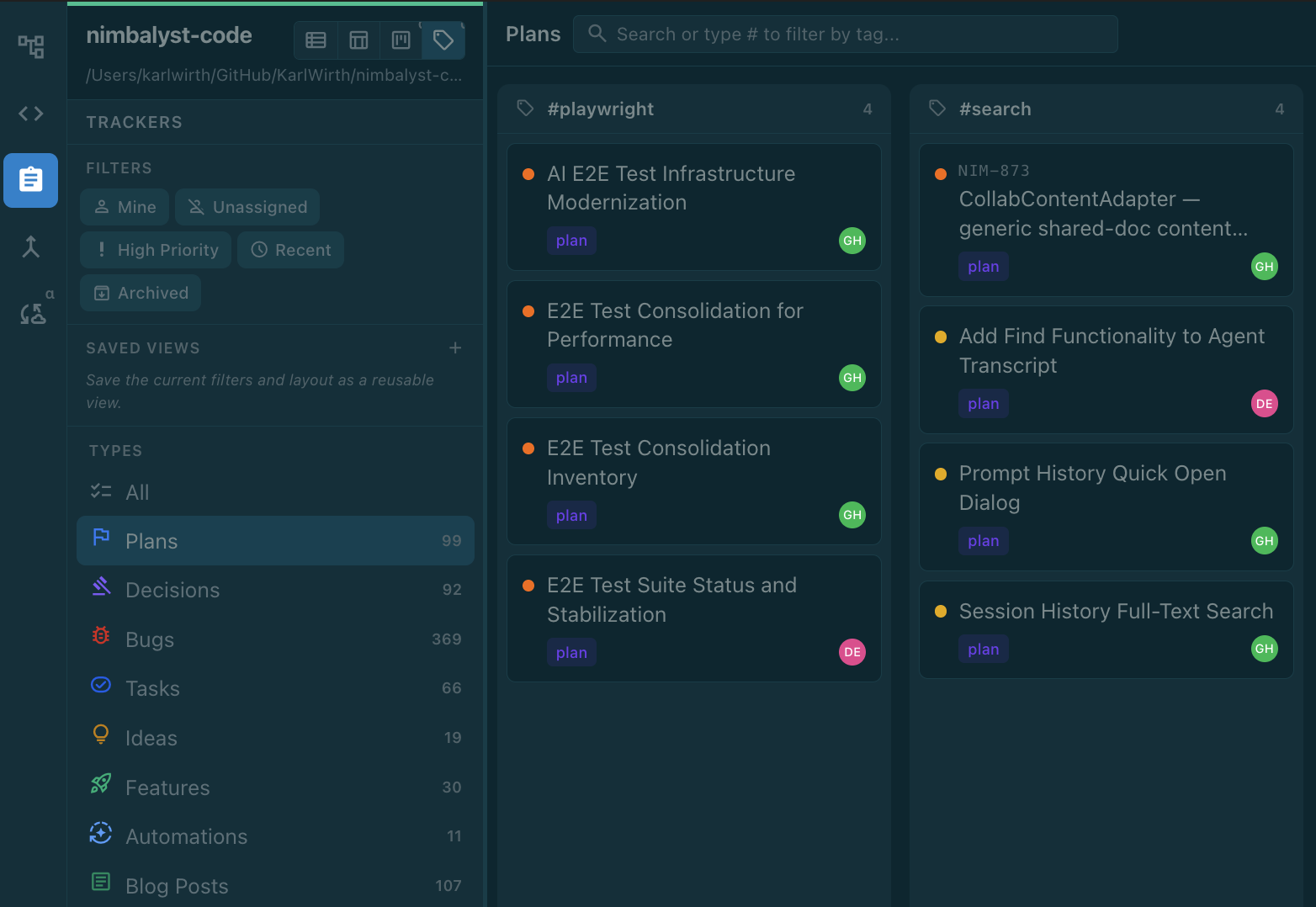Toggle the Archived filter
1316x907 pixels.
(x=141, y=293)
